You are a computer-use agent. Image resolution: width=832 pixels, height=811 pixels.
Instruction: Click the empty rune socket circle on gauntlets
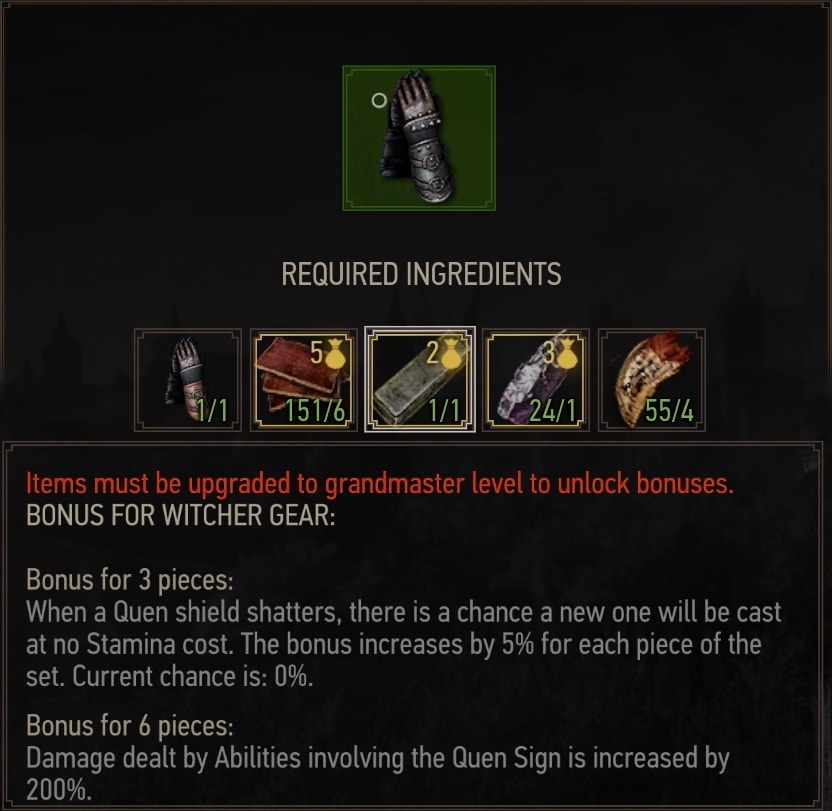379,100
